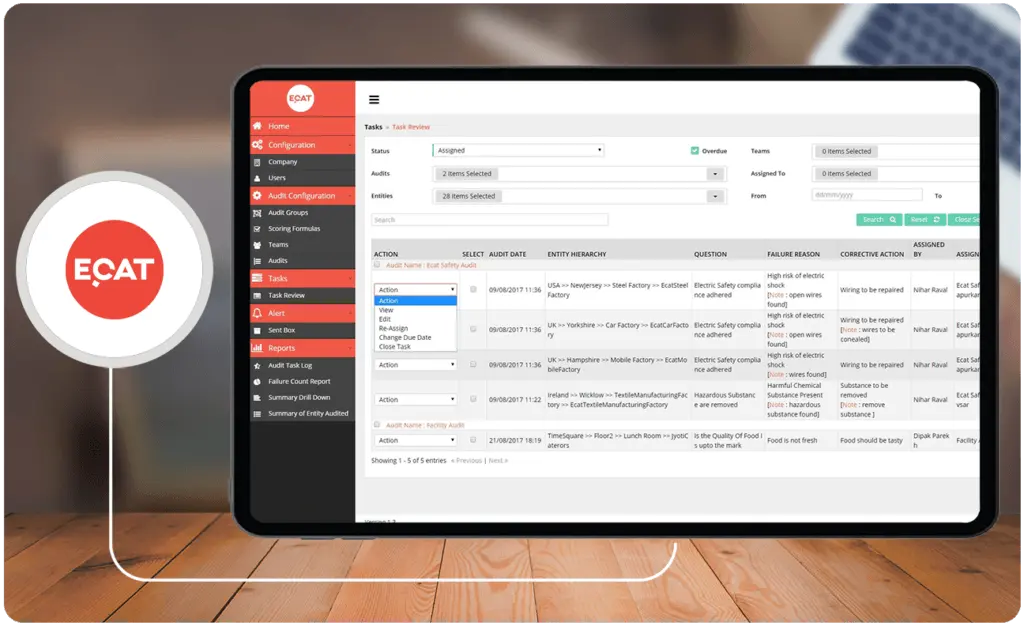Click the Close button next to Reset
1024x626 pixels.
click(964, 219)
